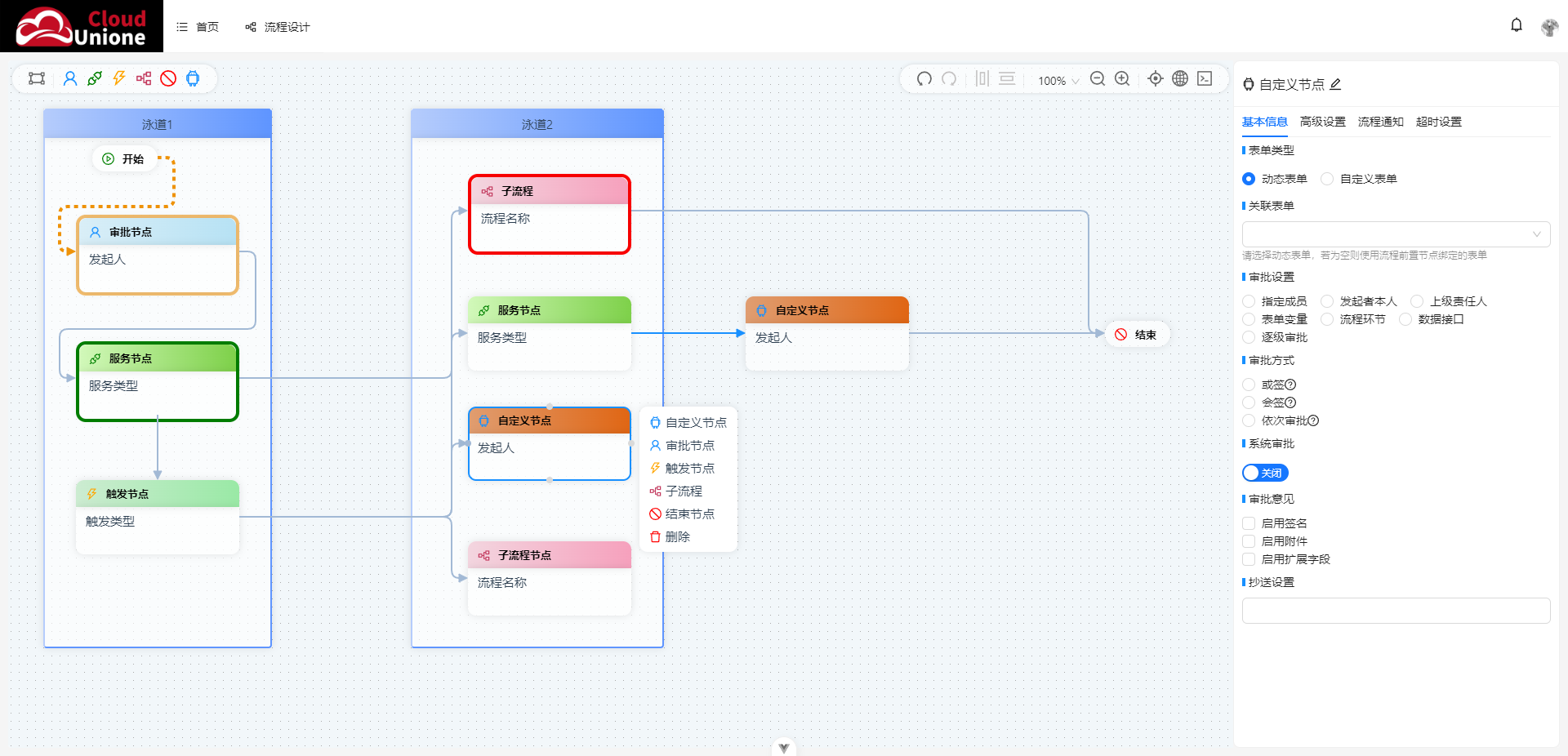Choose the 发起者本人 approval option
Viewport: 1568px width, 756px height.
(x=1327, y=301)
